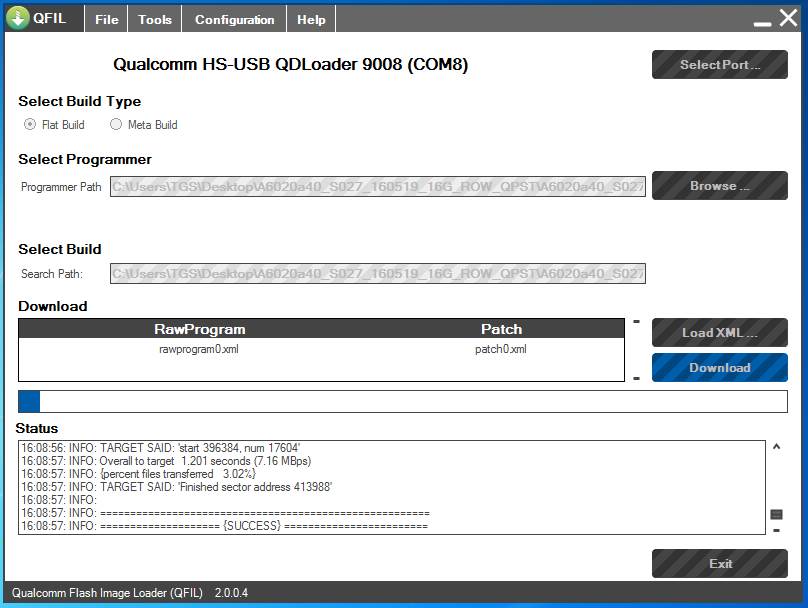The width and height of the screenshot is (808, 608).
Task: Click the status log scroll-down arrow
Action: click(x=777, y=530)
